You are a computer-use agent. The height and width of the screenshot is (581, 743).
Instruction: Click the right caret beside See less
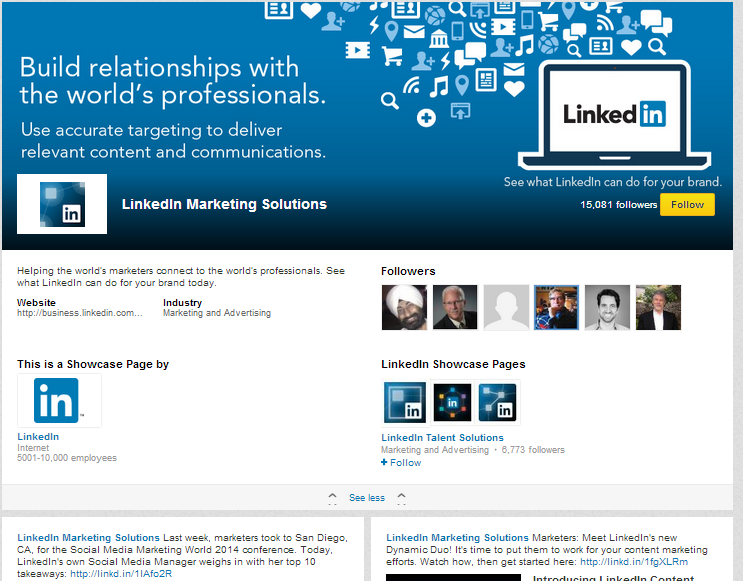(x=401, y=498)
